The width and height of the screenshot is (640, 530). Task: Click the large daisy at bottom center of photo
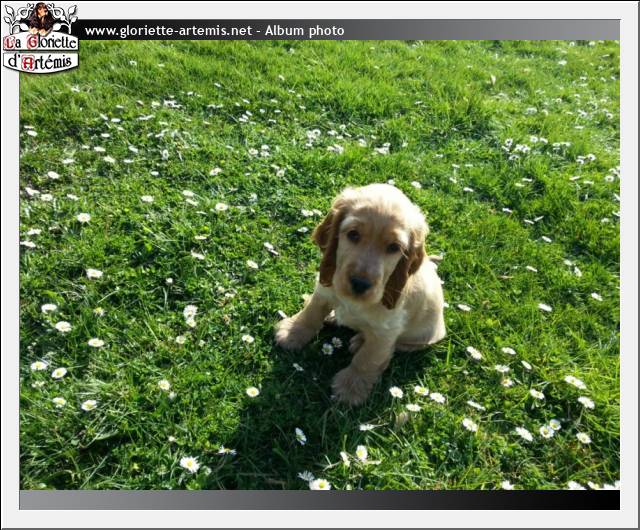point(319,484)
